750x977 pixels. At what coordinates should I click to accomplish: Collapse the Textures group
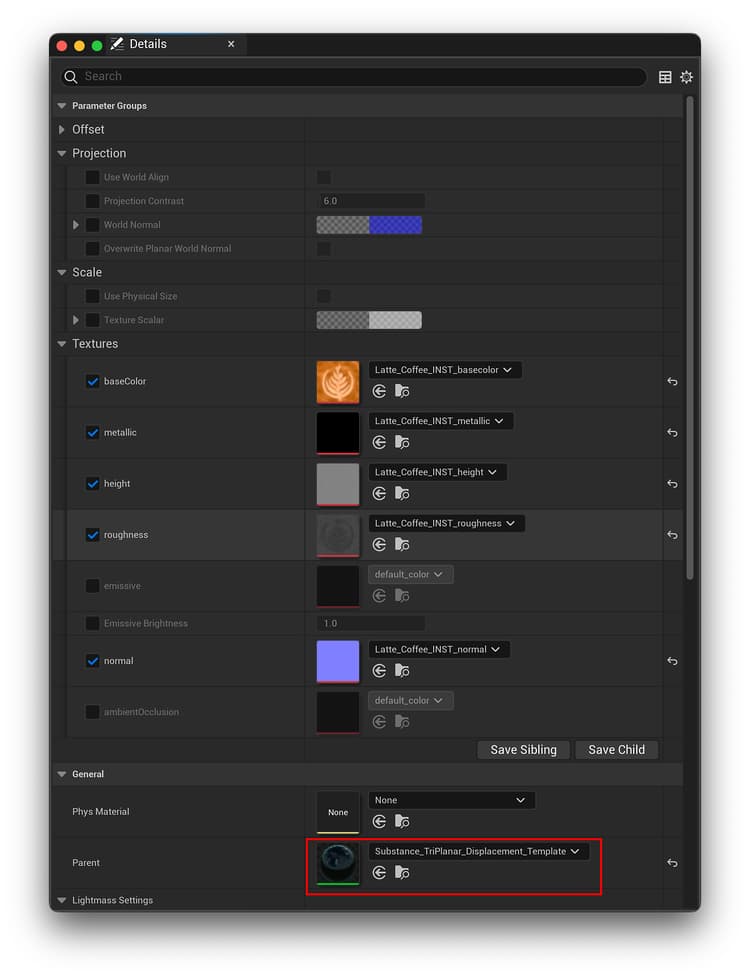pos(62,344)
